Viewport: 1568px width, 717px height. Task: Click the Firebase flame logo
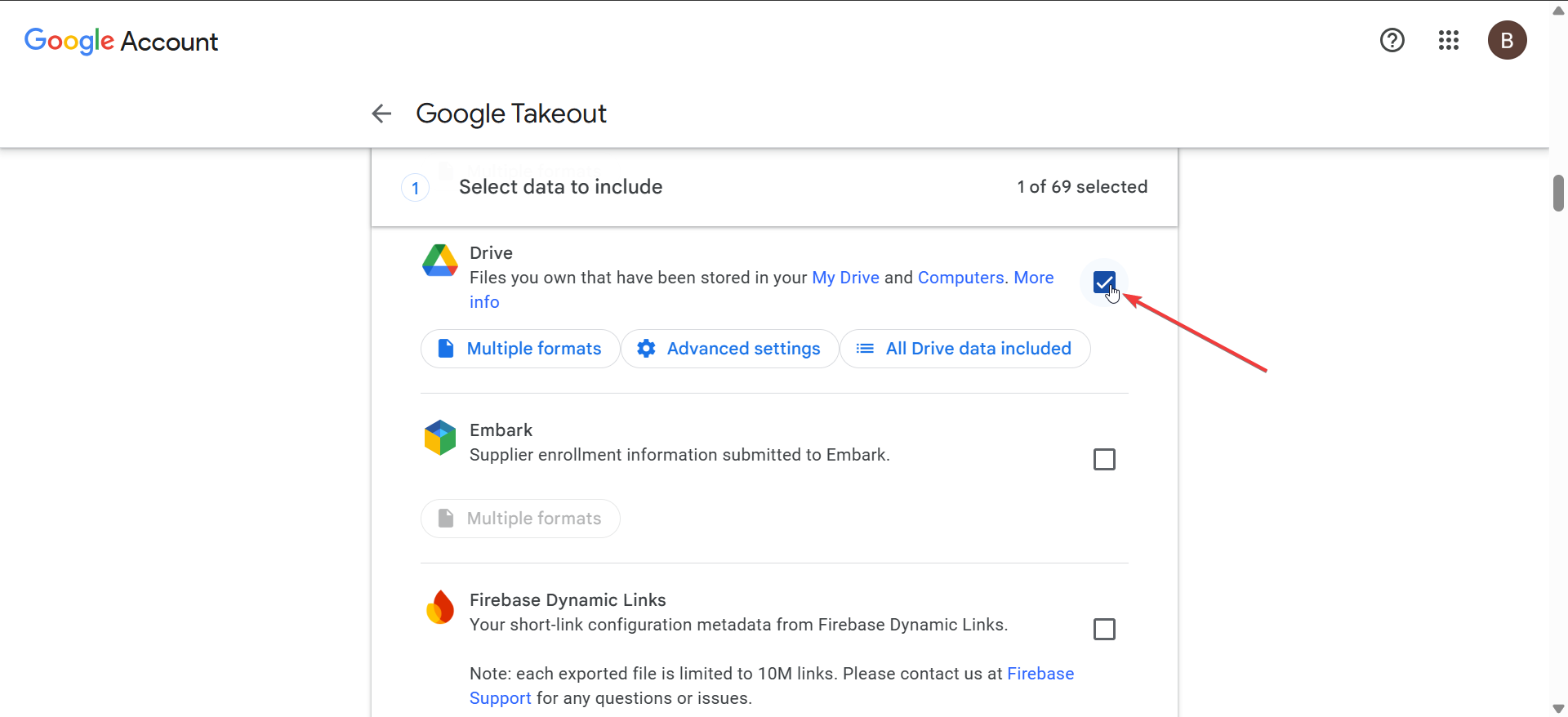(x=440, y=608)
